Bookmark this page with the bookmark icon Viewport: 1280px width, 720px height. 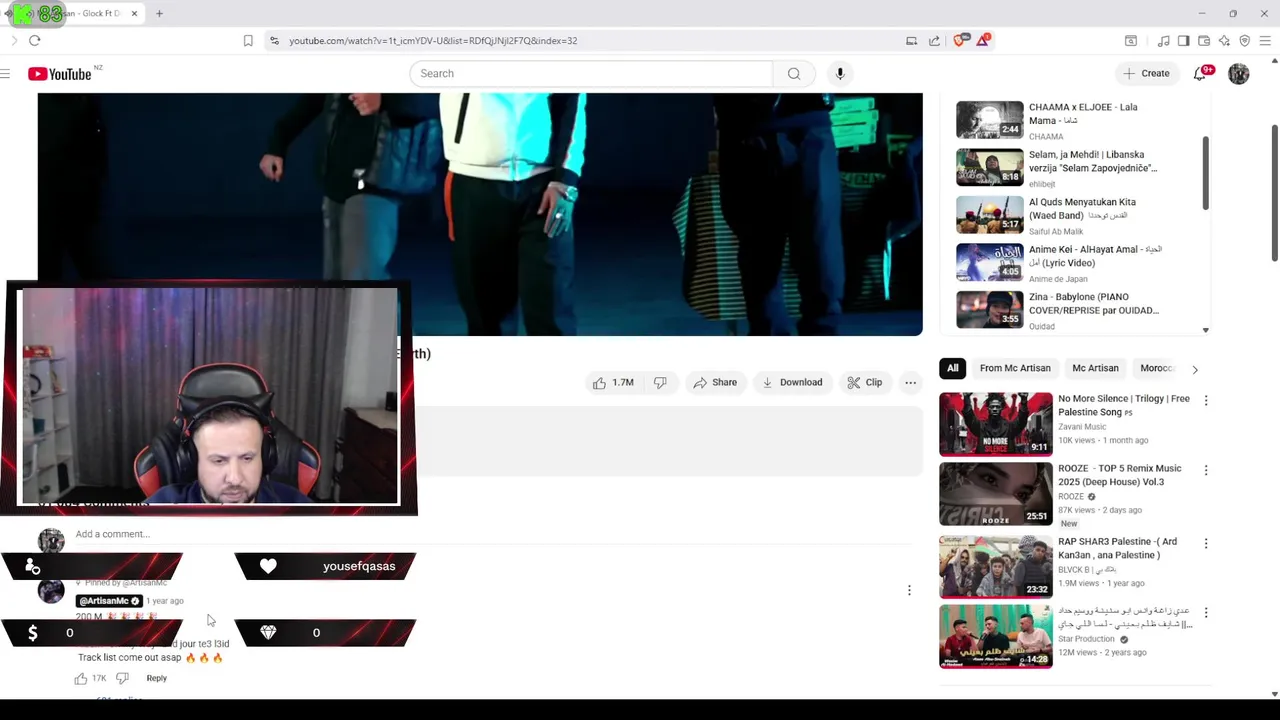[248, 41]
